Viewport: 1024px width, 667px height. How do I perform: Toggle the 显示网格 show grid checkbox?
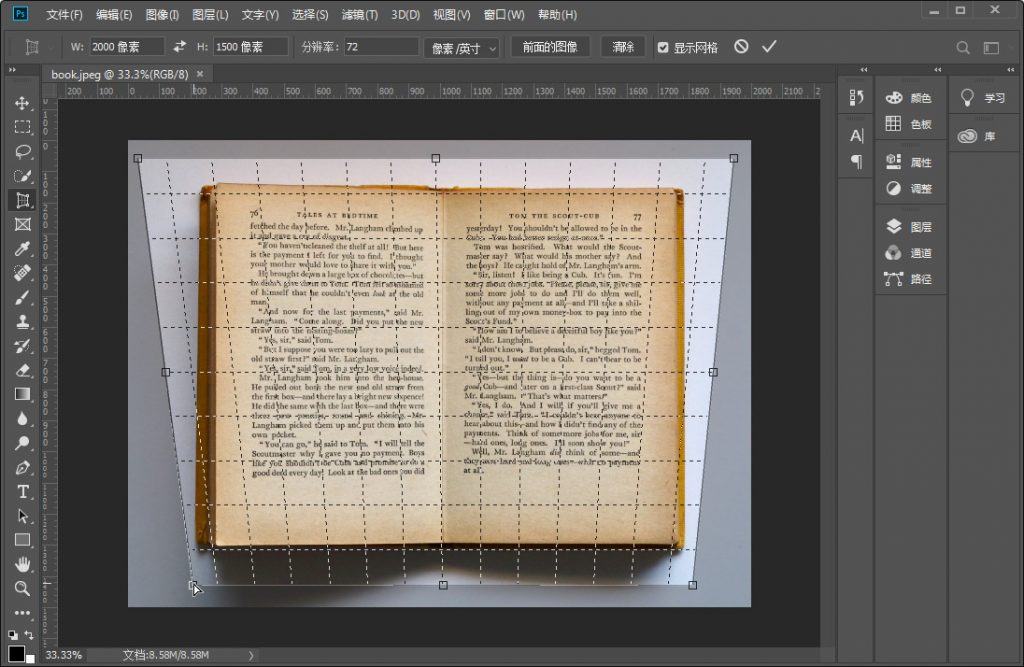point(663,47)
